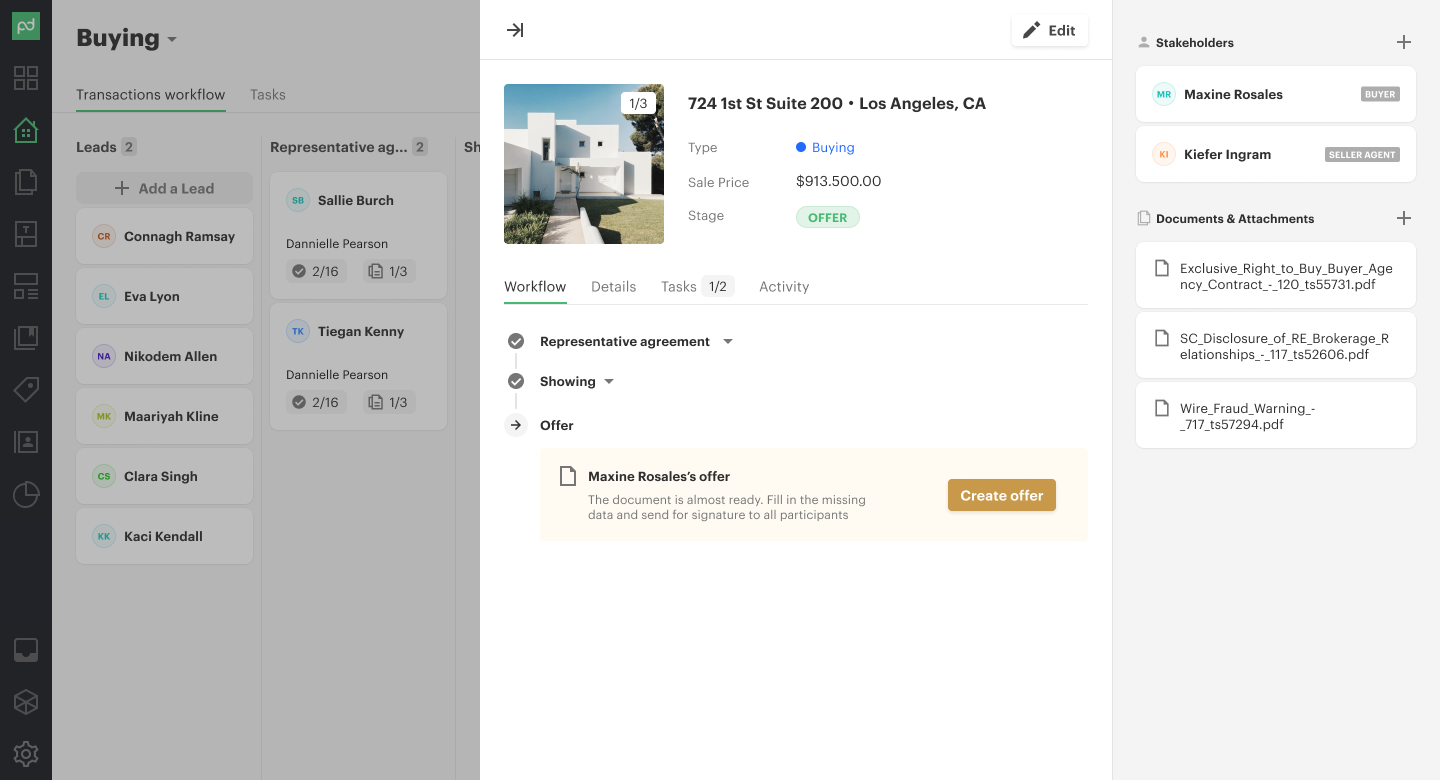Image resolution: width=1440 pixels, height=780 pixels.
Task: Open the property photo thumbnail
Action: pos(583,164)
